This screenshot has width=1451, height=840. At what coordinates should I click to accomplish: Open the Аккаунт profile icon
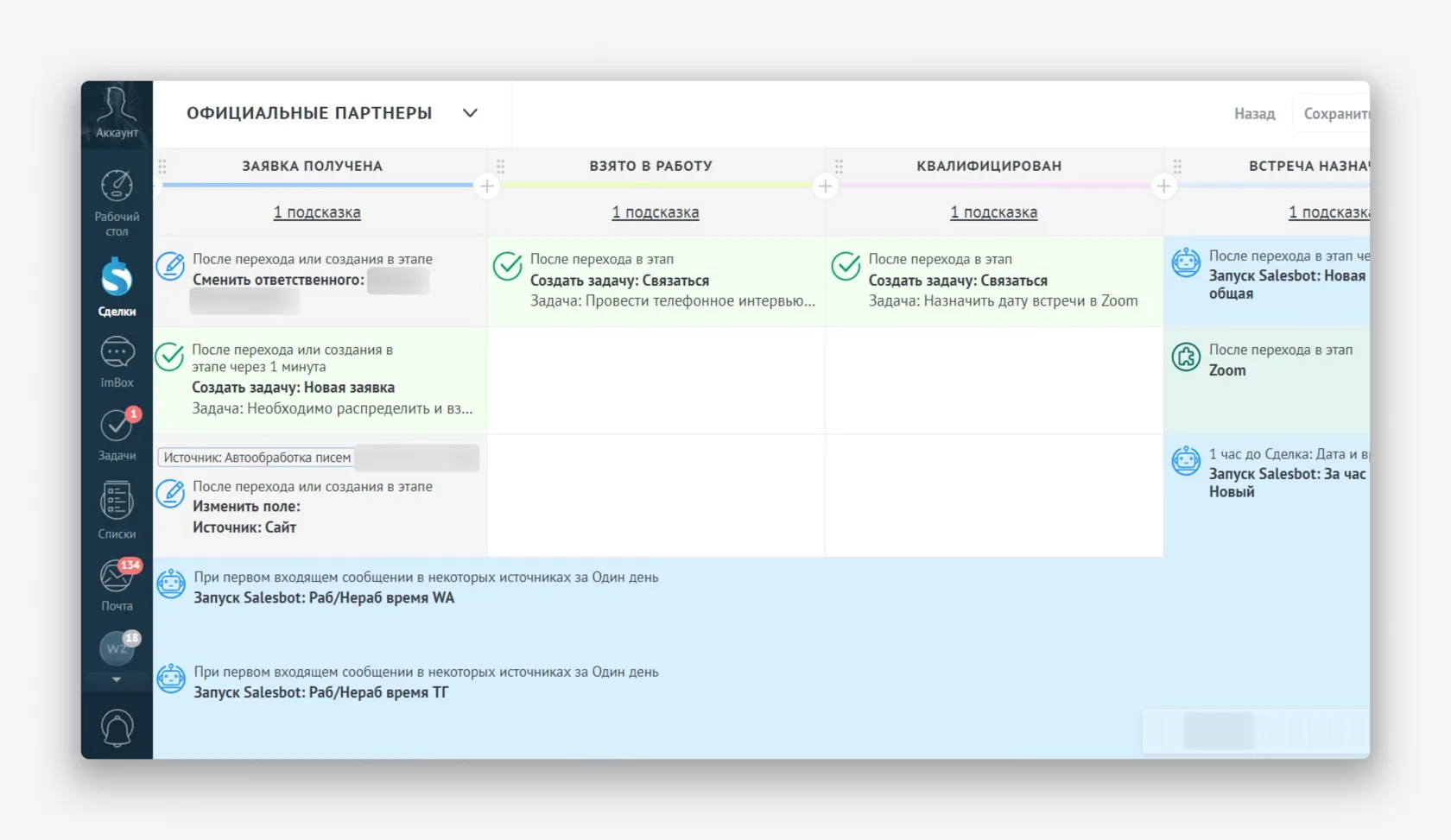117,112
